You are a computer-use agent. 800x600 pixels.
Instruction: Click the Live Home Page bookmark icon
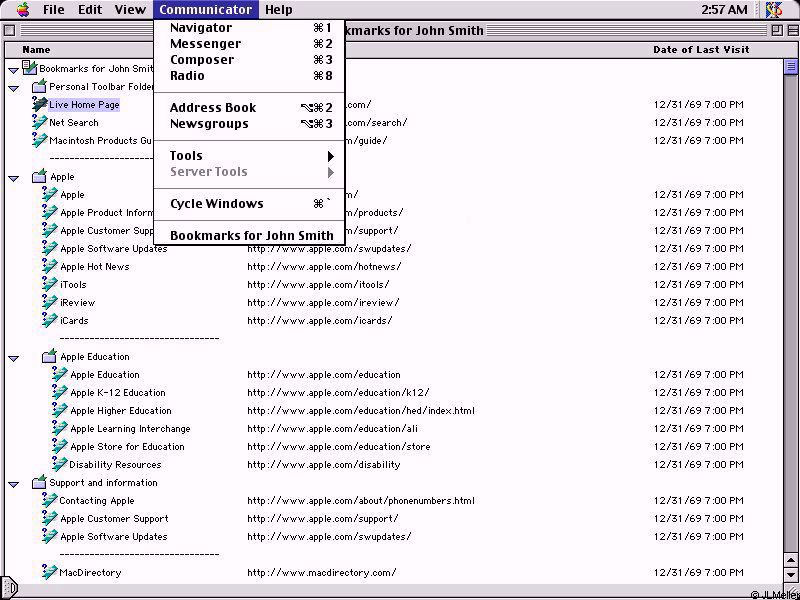[x=40, y=104]
